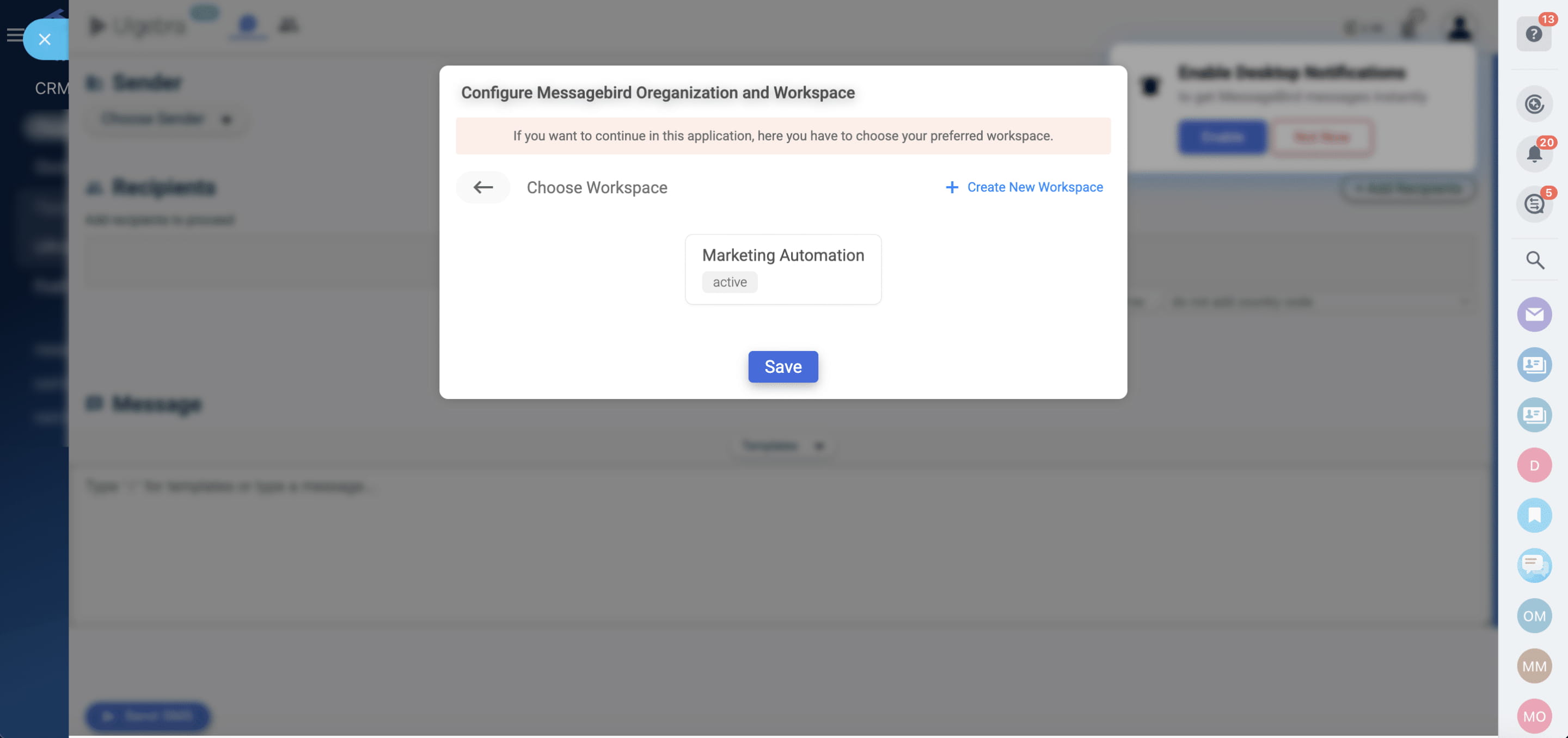The width and height of the screenshot is (1568, 738).
Task: Open the hamburger menu
Action: (x=15, y=35)
